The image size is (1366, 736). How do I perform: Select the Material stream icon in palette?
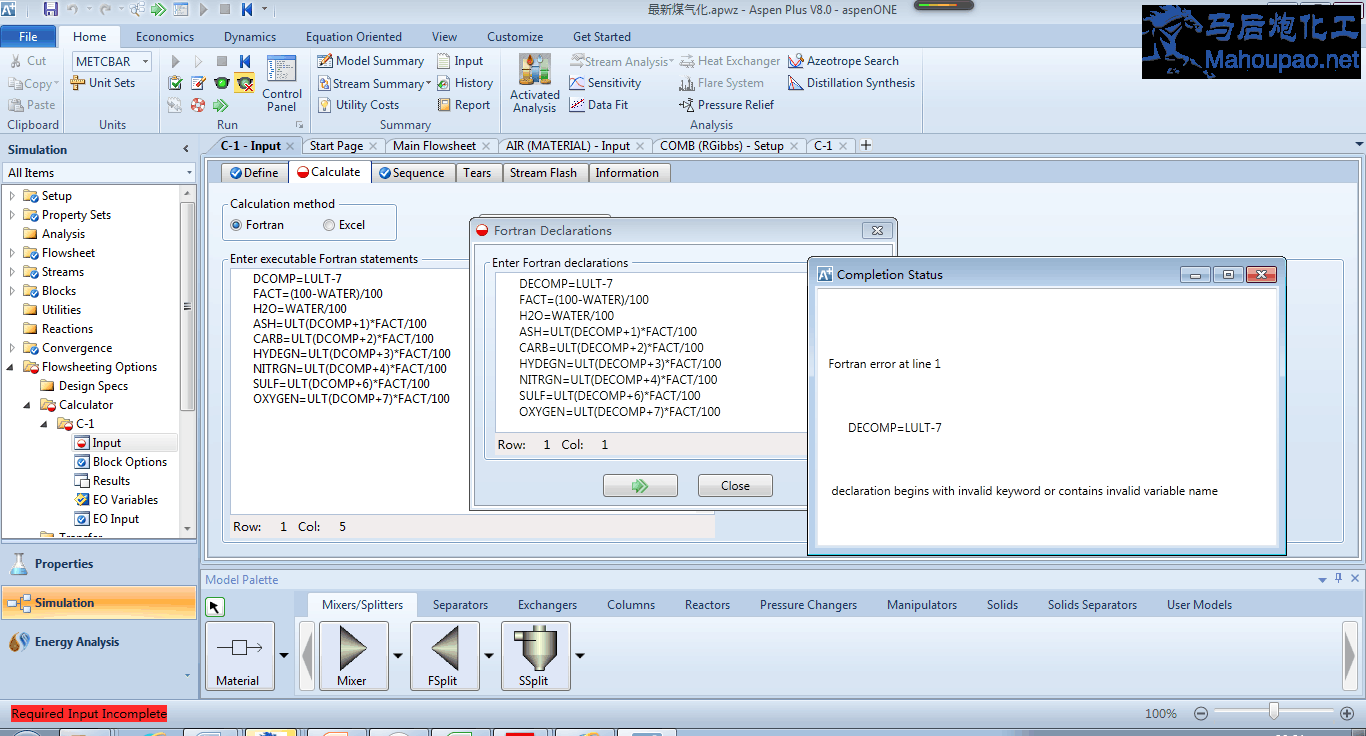coord(239,656)
